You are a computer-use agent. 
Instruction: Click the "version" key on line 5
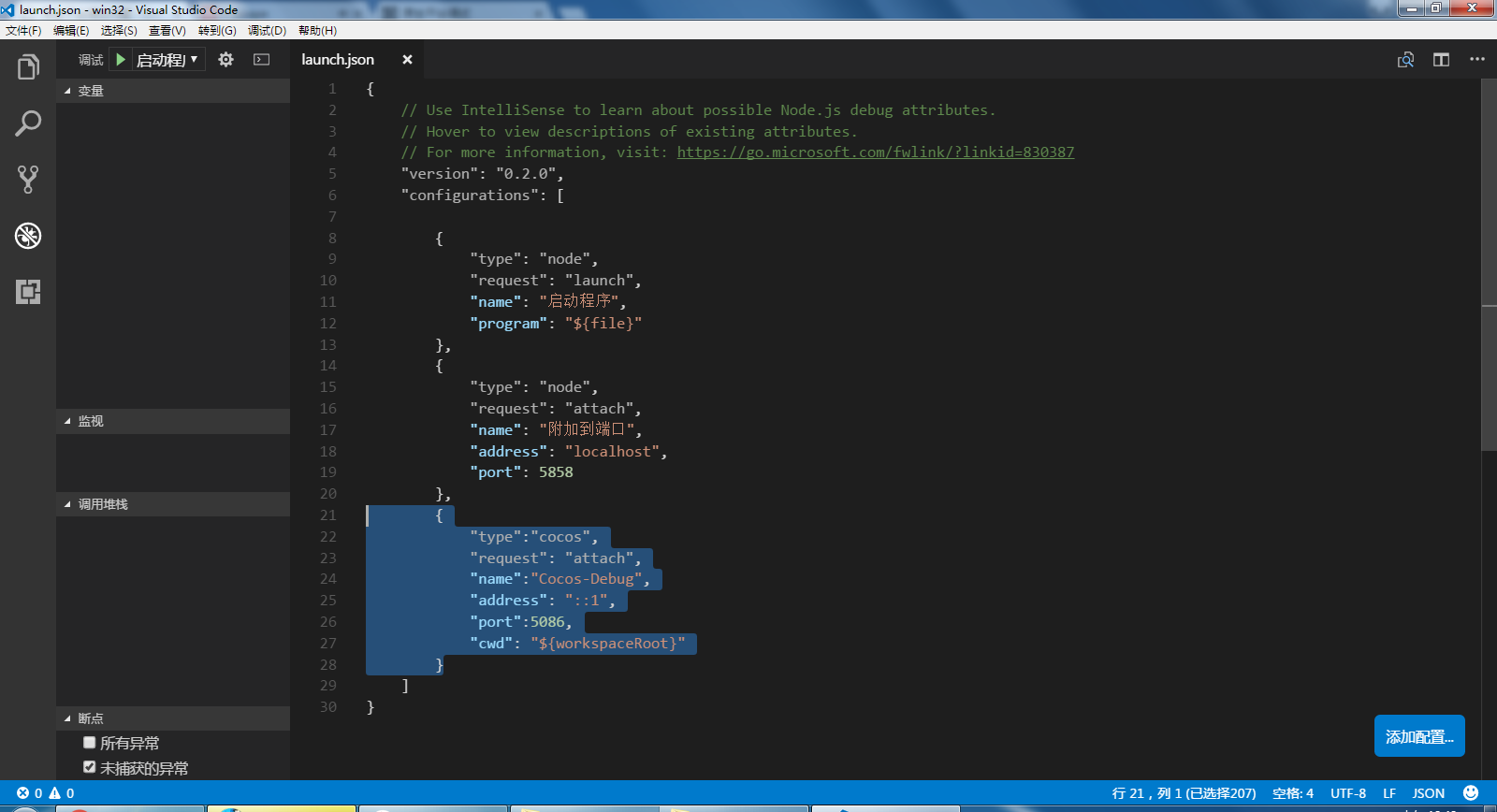[x=440, y=174]
